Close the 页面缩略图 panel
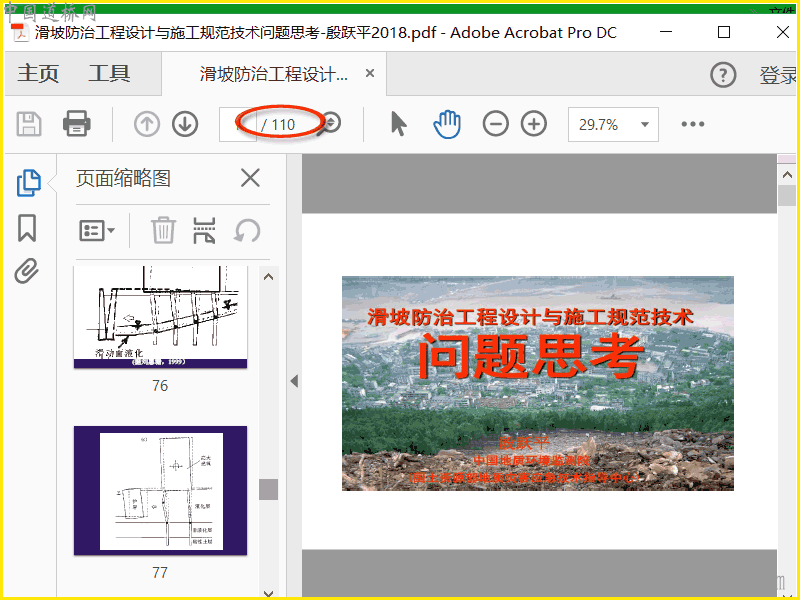800x600 pixels. pos(250,178)
